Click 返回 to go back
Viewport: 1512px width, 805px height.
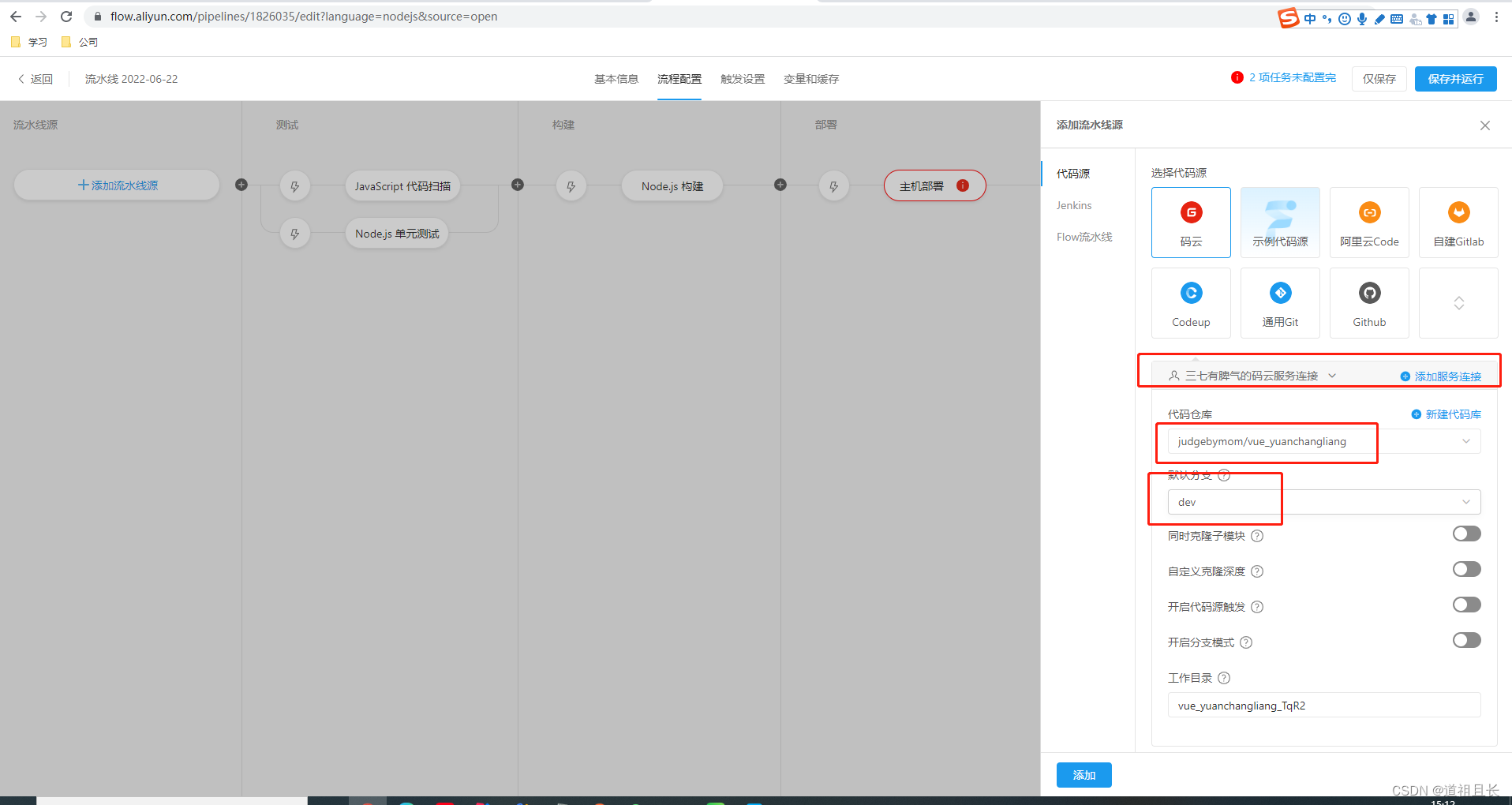36,79
